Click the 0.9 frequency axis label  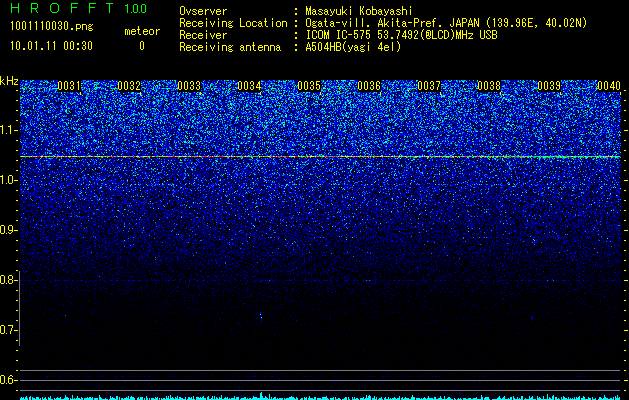click(x=9, y=230)
